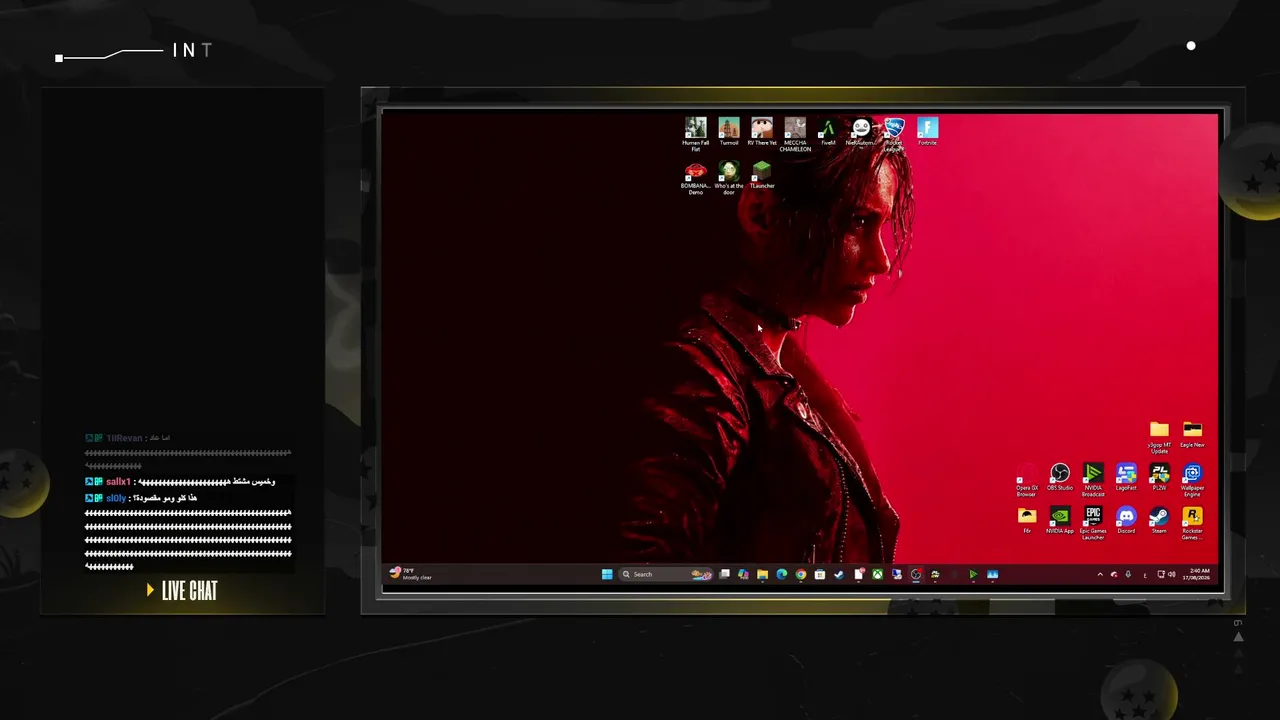
Task: Open the Eagle New folder
Action: (1192, 434)
